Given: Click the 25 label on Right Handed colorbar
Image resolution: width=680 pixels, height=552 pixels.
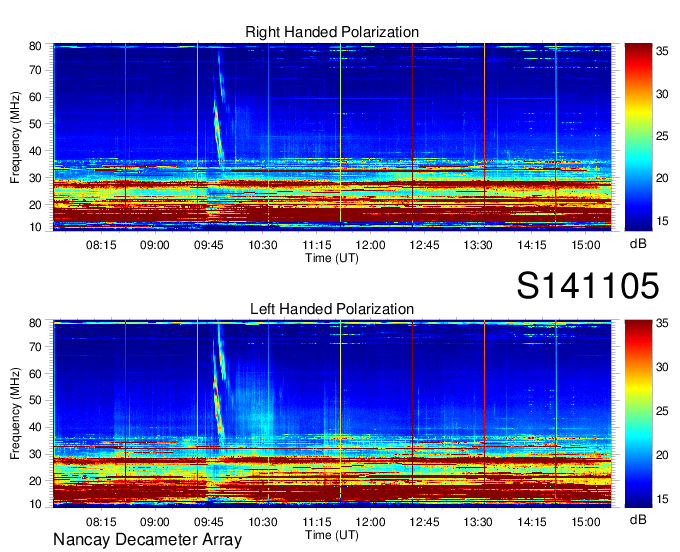Looking at the screenshot, I should point(662,136).
